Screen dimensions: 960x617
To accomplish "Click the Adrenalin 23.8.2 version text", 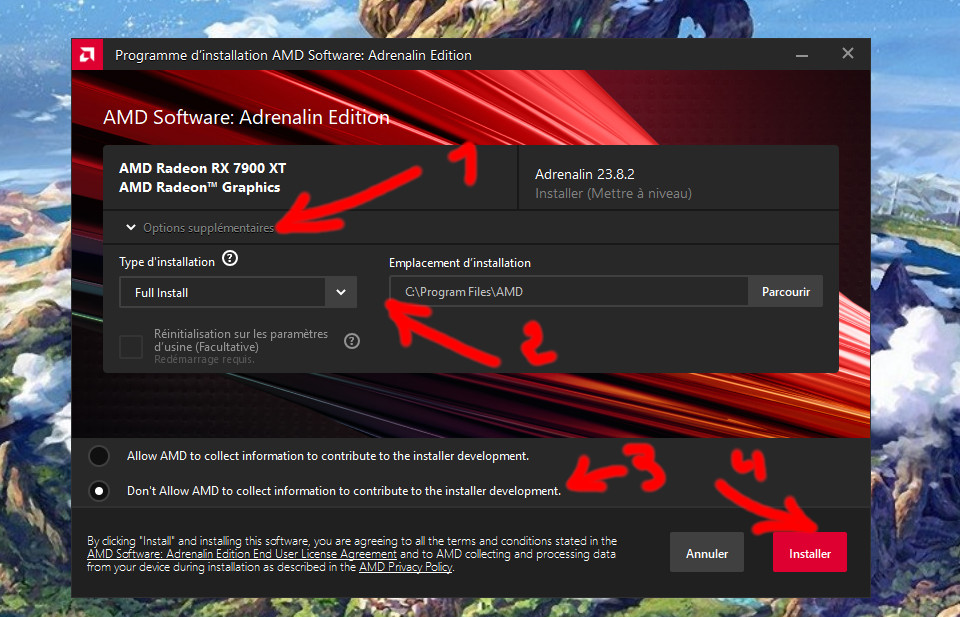I will (x=585, y=174).
